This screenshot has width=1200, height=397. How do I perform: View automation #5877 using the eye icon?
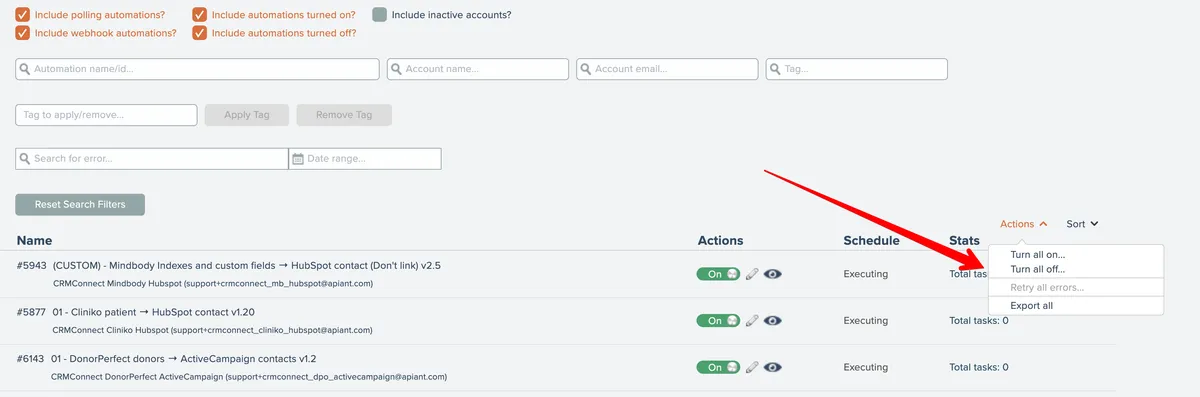click(773, 321)
